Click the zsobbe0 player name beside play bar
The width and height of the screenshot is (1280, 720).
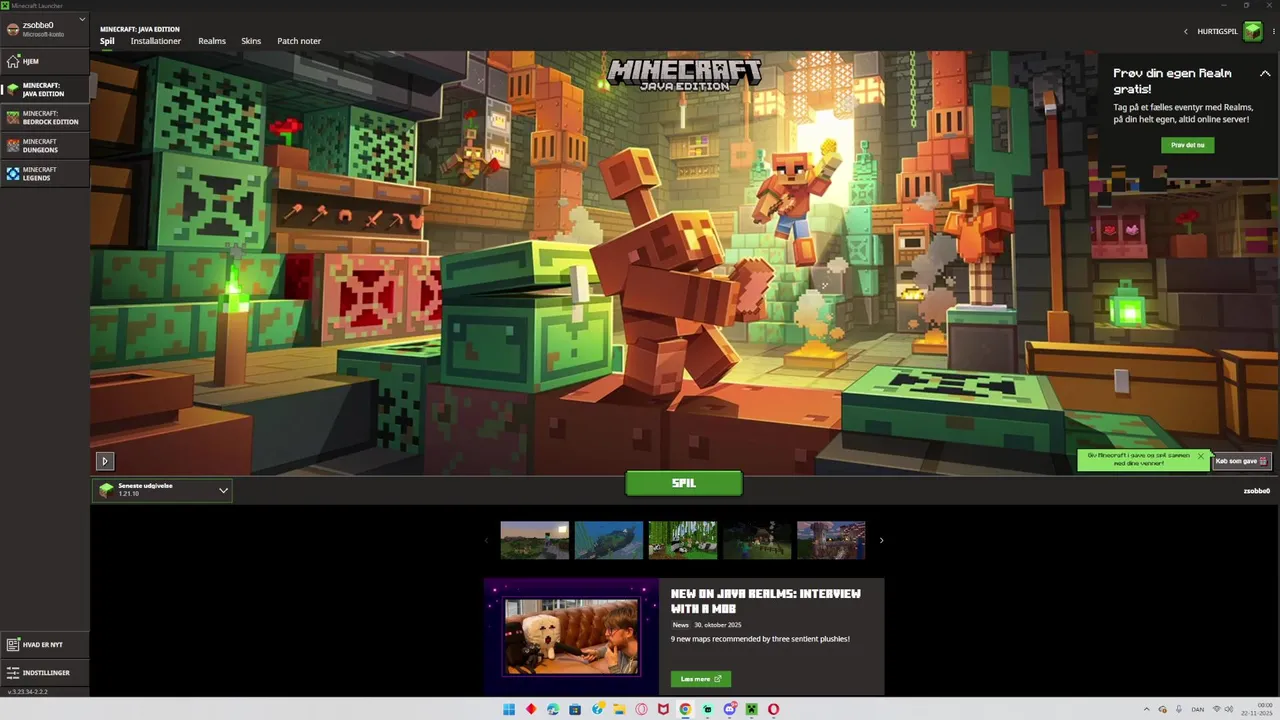tap(1257, 491)
